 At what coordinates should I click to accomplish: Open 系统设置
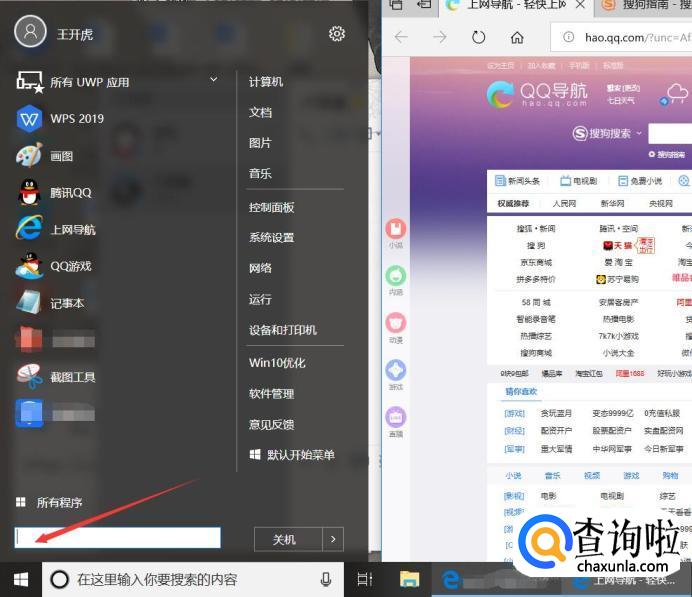(x=271, y=237)
